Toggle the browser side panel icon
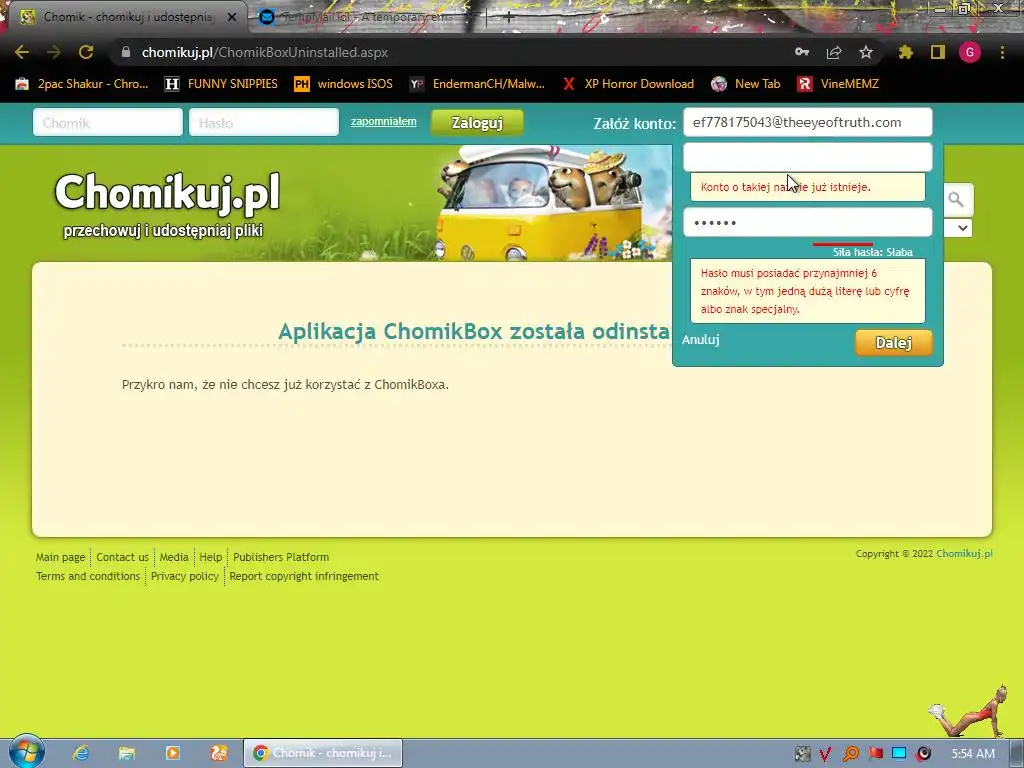The image size is (1024, 768). (x=938, y=52)
